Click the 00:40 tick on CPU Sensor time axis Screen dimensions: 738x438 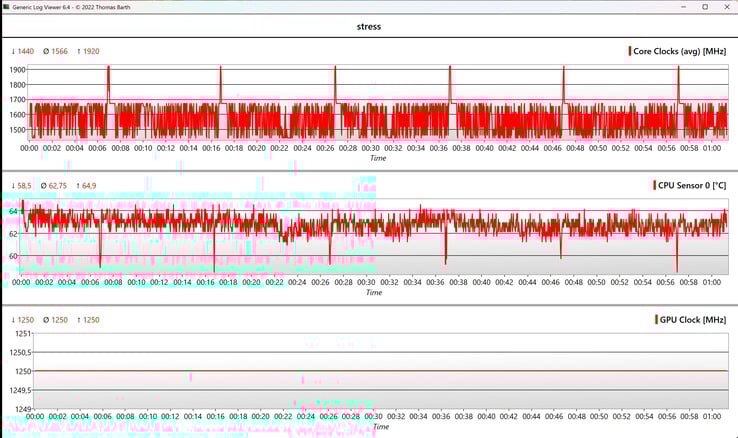pyautogui.click(x=481, y=282)
